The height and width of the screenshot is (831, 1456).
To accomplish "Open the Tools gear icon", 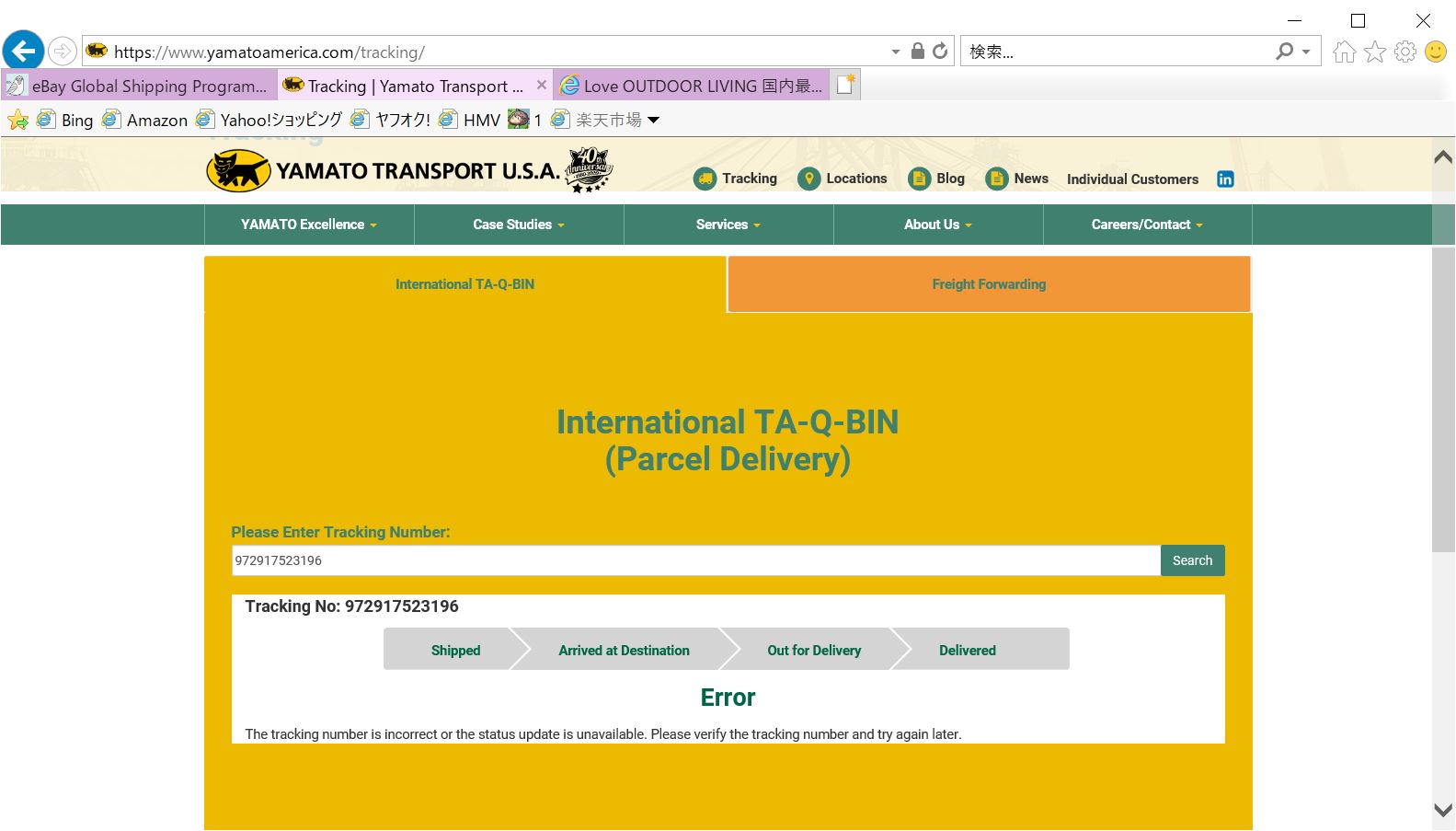I will coord(1405,52).
